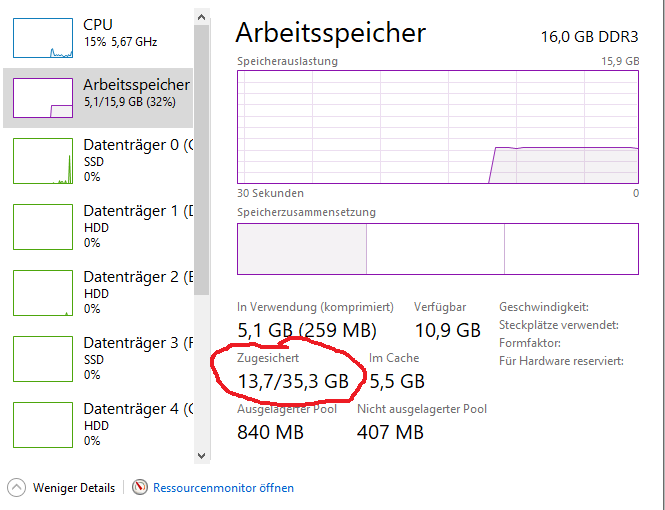The height and width of the screenshot is (510, 665).
Task: Click the Zugesichert 13,7/35,3 GB value
Action: pyautogui.click(x=293, y=381)
